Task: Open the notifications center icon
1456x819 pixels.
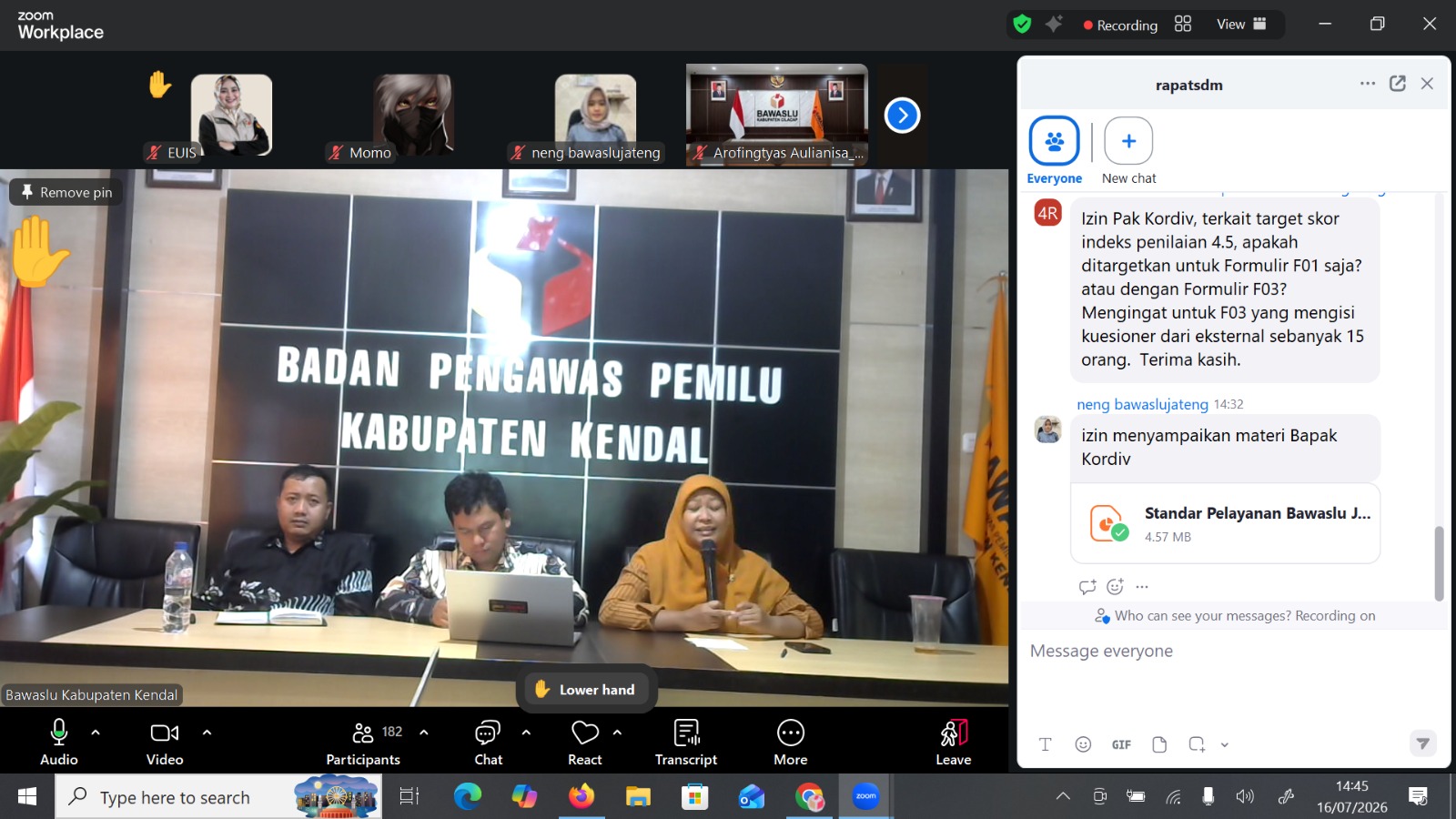Action: 1418,796
